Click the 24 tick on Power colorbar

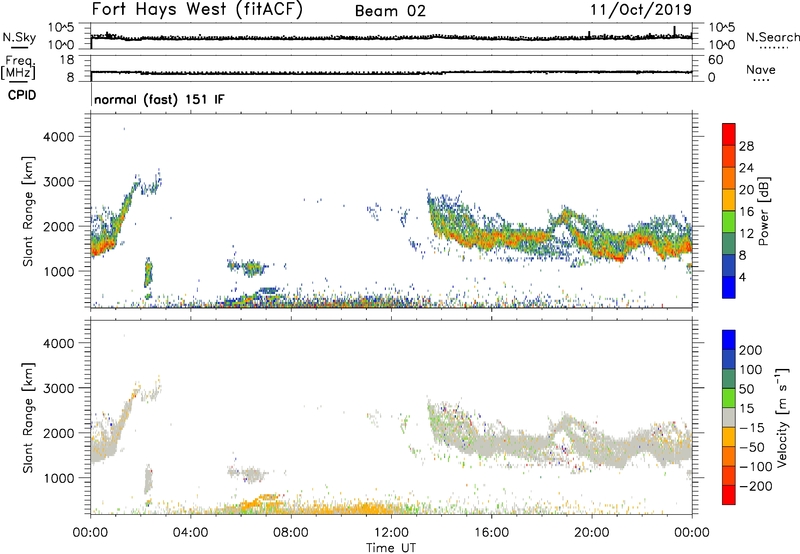coord(746,168)
